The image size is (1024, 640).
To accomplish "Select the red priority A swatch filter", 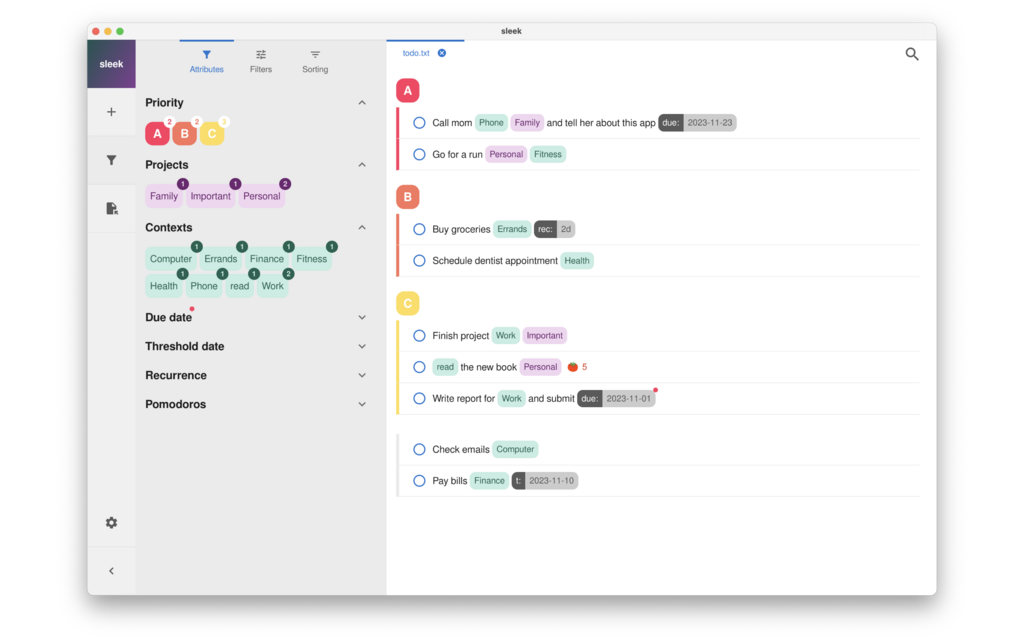I will click(x=157, y=133).
